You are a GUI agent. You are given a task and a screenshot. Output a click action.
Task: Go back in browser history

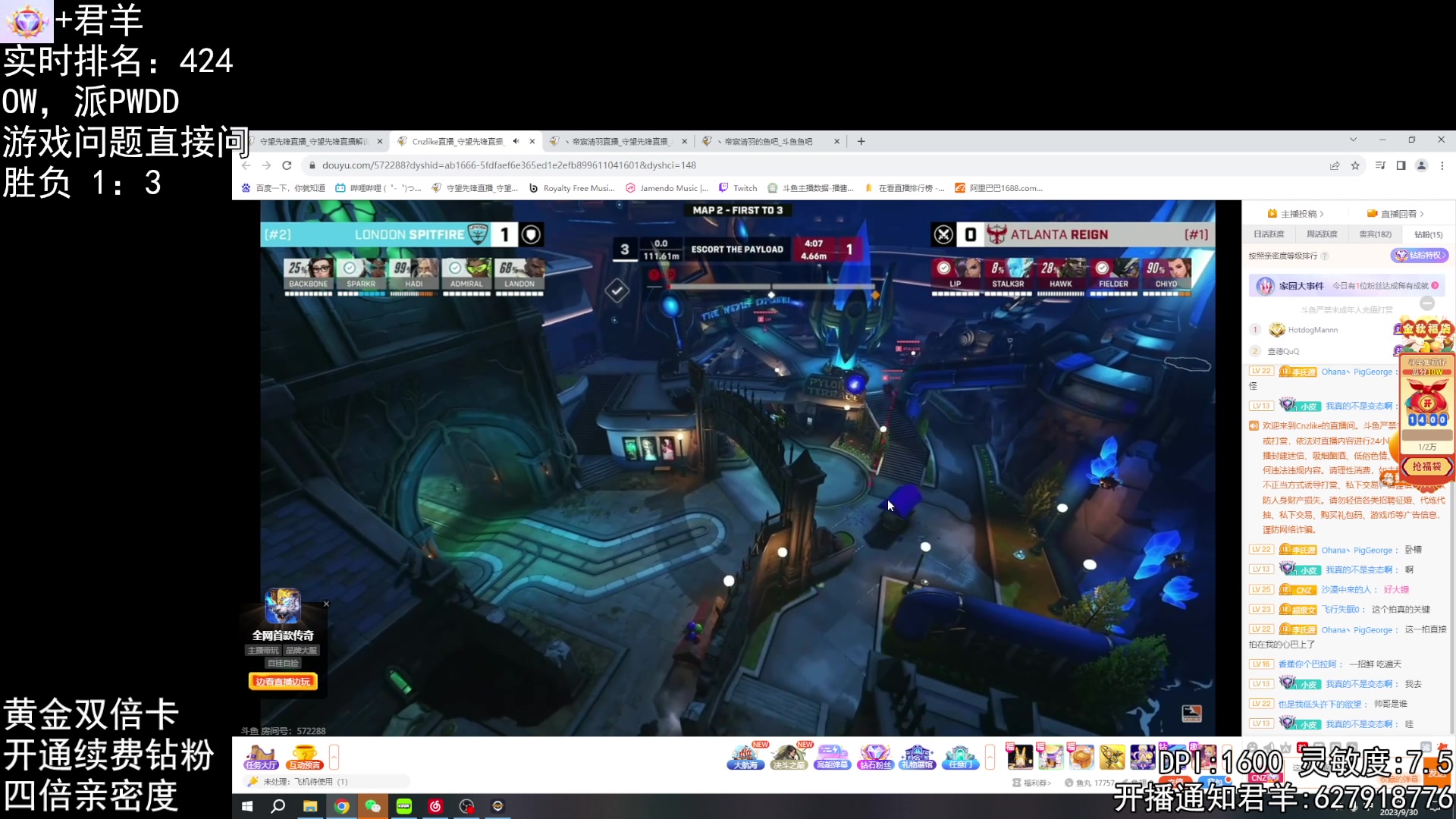246,165
